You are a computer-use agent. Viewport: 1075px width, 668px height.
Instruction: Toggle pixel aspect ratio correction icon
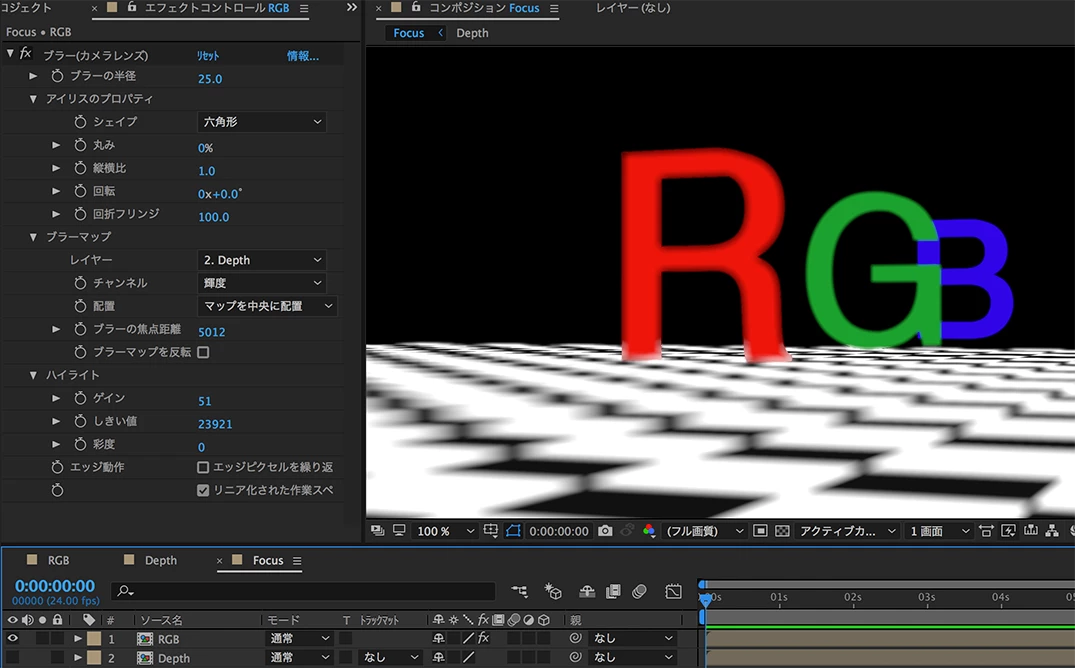(986, 531)
